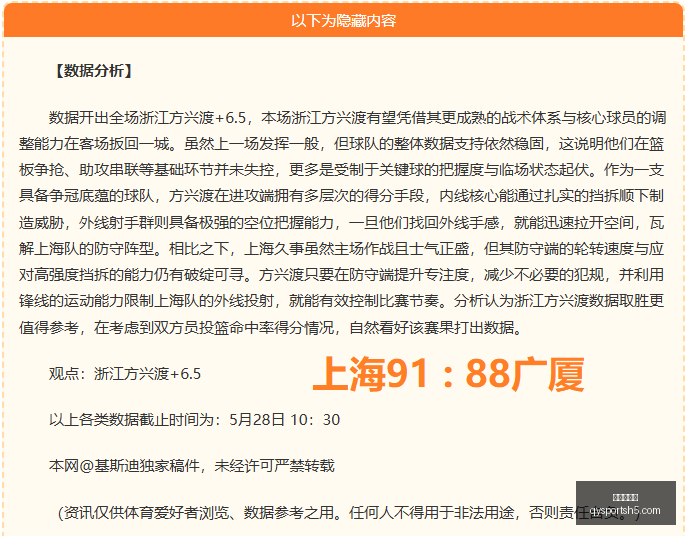This screenshot has height=536, width=687.
Task: Select the '【数据分析】' section heading
Action: coord(94,71)
